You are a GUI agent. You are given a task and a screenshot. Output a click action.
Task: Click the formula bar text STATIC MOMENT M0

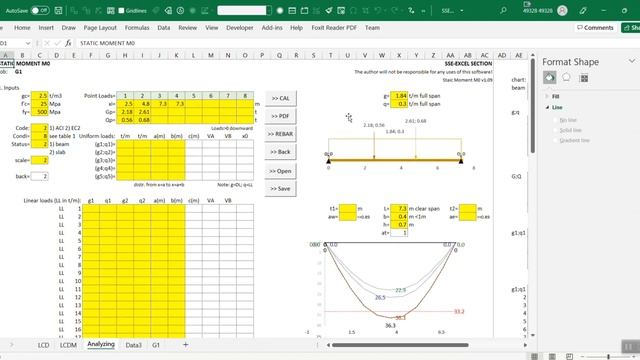click(x=107, y=43)
